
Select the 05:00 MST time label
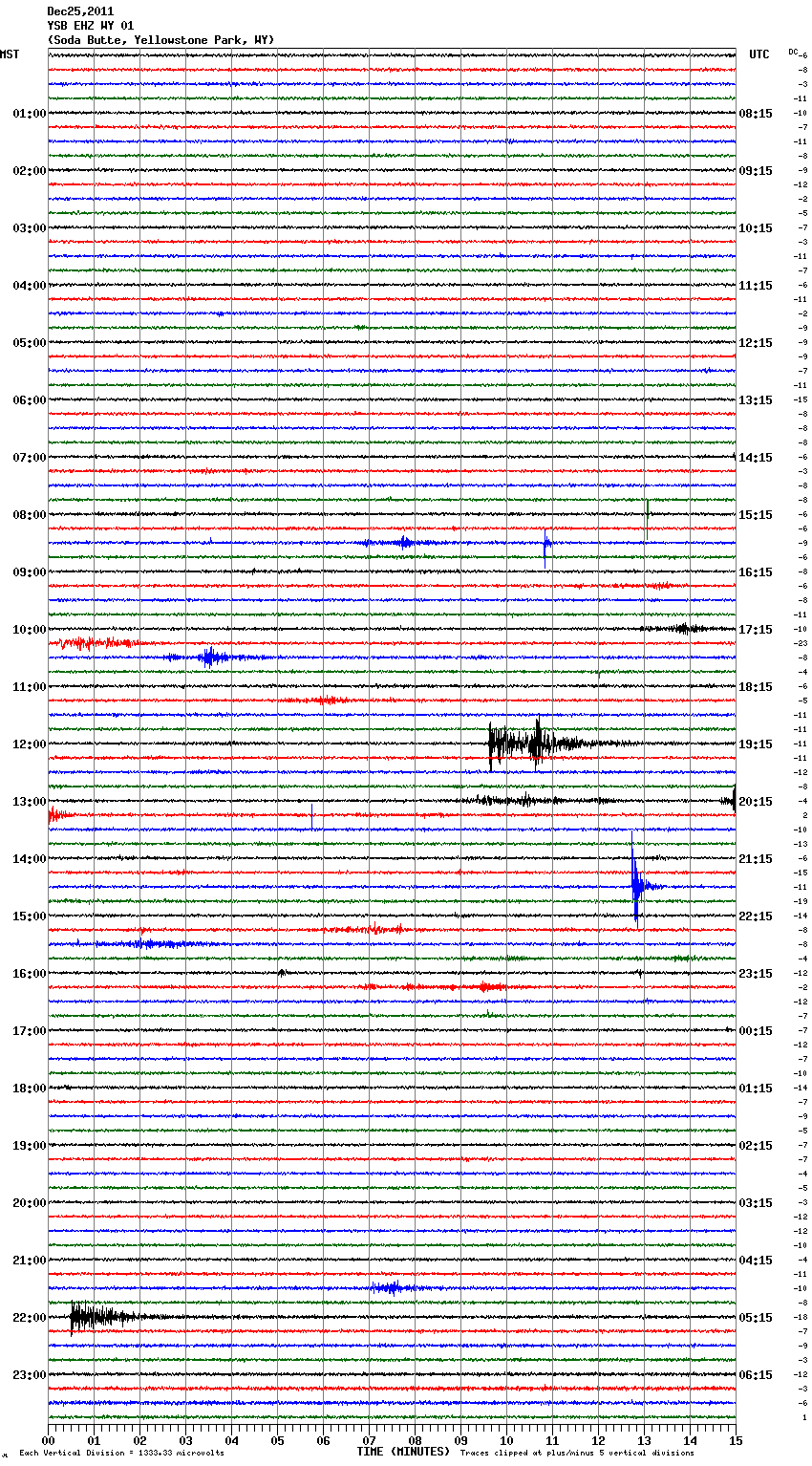30,343
